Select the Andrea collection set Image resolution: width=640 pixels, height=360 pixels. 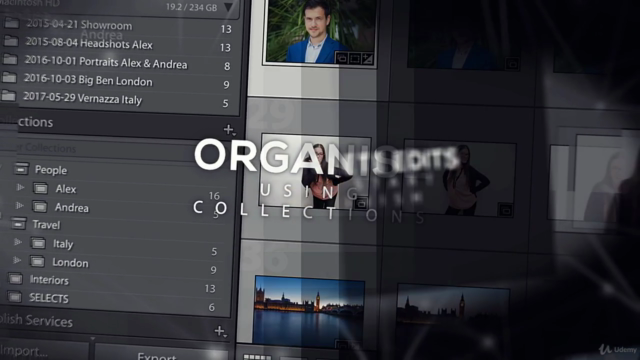click(x=71, y=208)
